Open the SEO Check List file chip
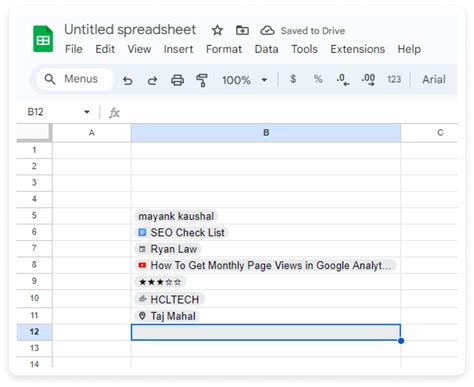The image size is (474, 387). pos(181,232)
